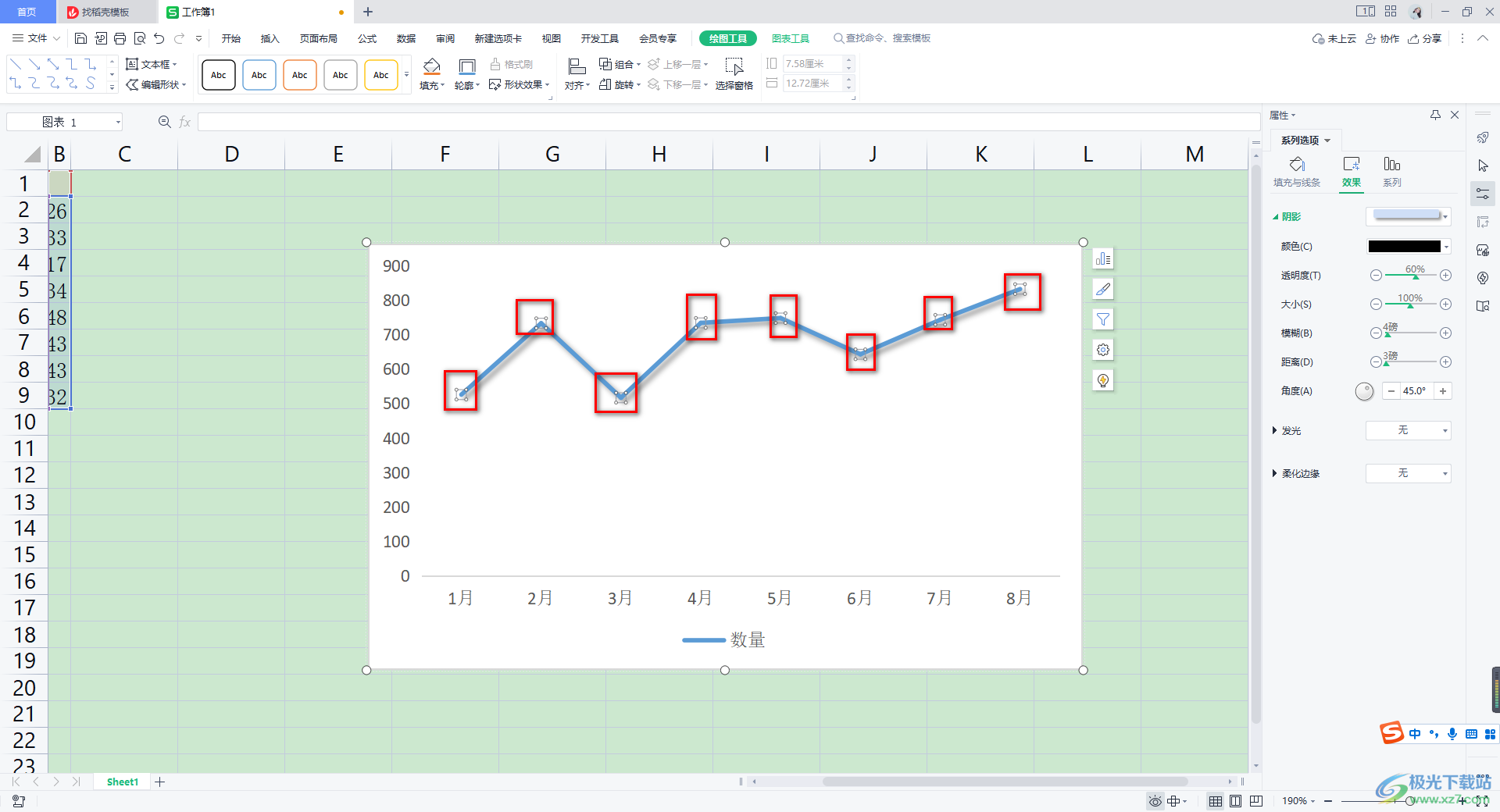Expand the Glow (发光) section
Screen dimensions: 1500x812
click(1275, 430)
